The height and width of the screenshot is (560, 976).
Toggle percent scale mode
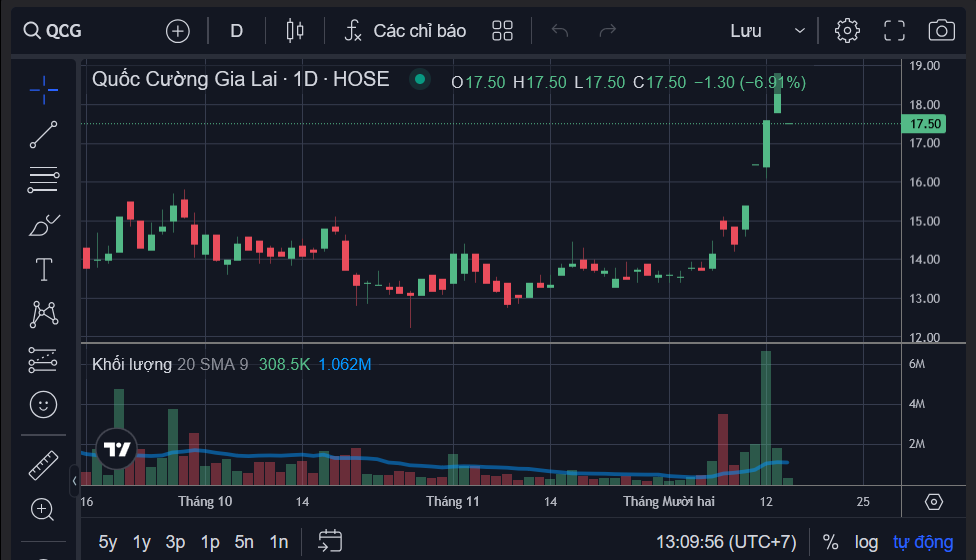(830, 542)
